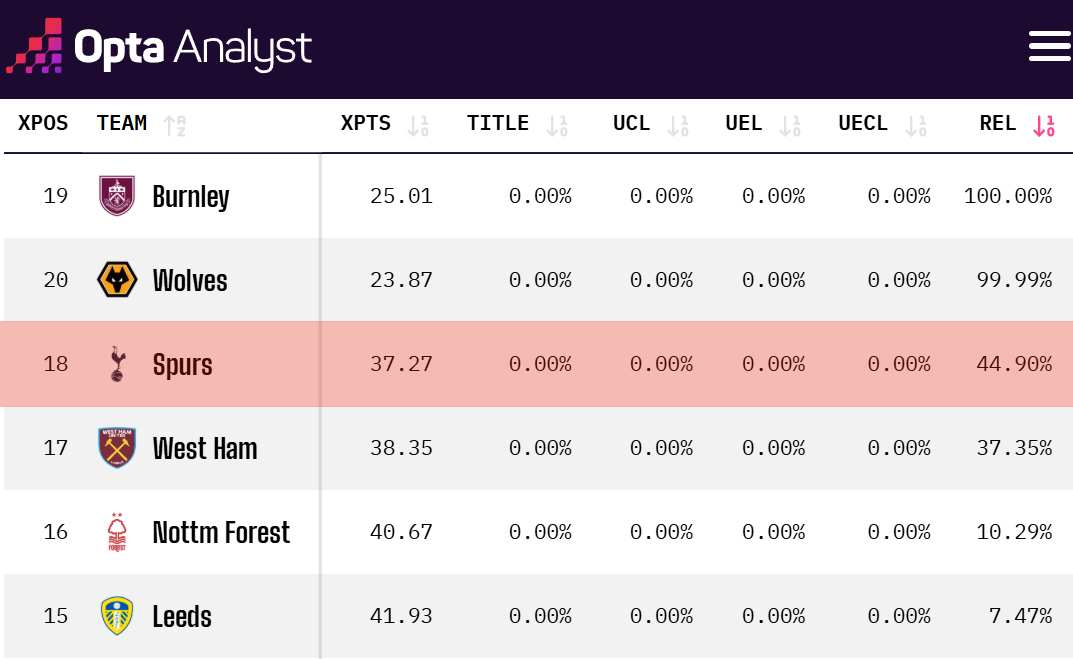Click the XPOS column header
This screenshot has height=659, width=1073.
43,123
